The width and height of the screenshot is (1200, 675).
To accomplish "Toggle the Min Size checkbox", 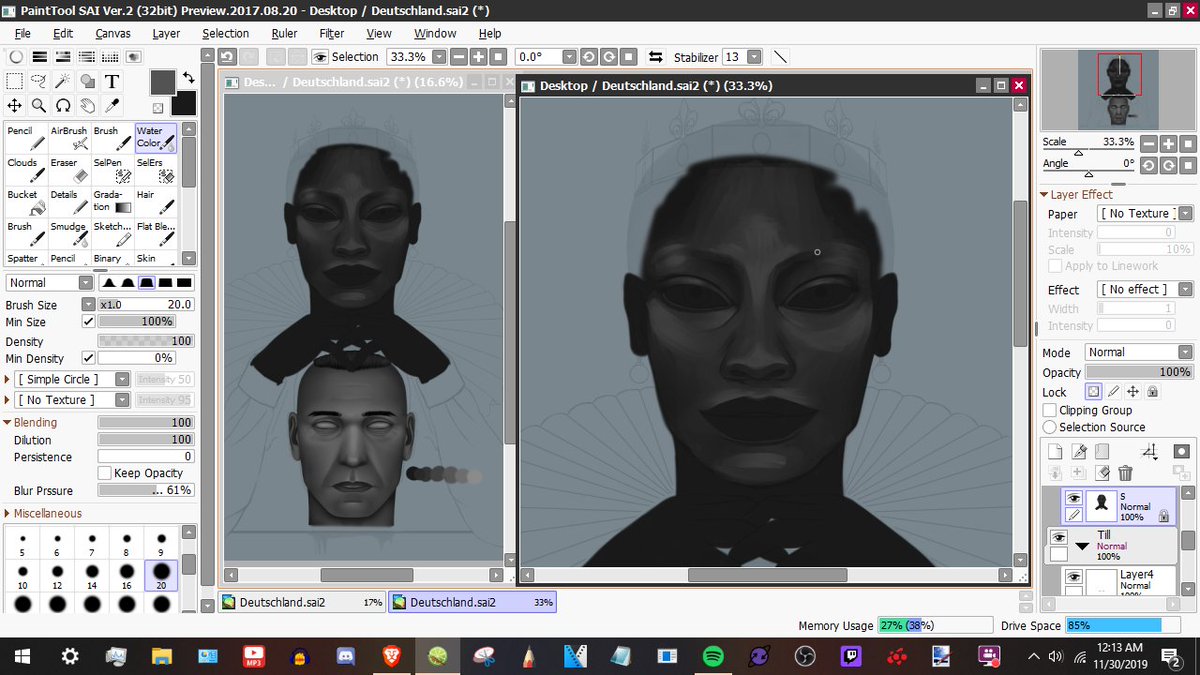I will (x=88, y=322).
